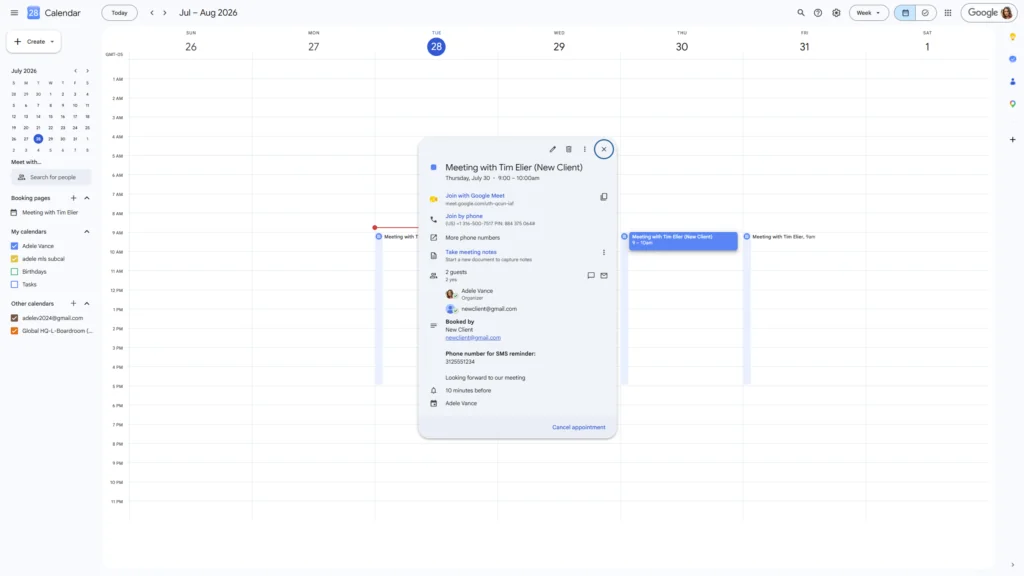Hide the side panel chevron
The image size is (1024, 576).
pyautogui.click(x=1012, y=565)
